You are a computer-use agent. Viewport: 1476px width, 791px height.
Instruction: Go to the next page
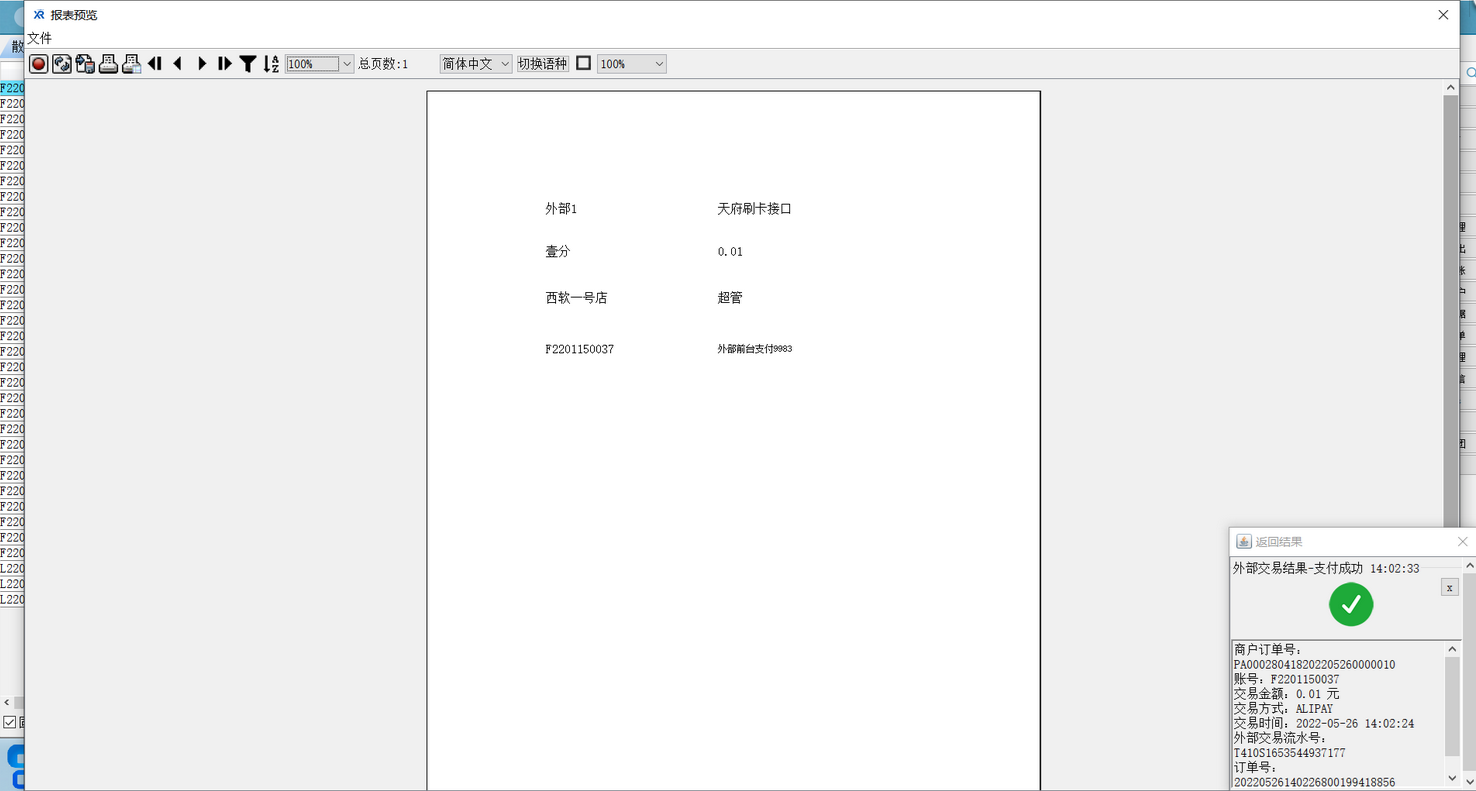202,64
